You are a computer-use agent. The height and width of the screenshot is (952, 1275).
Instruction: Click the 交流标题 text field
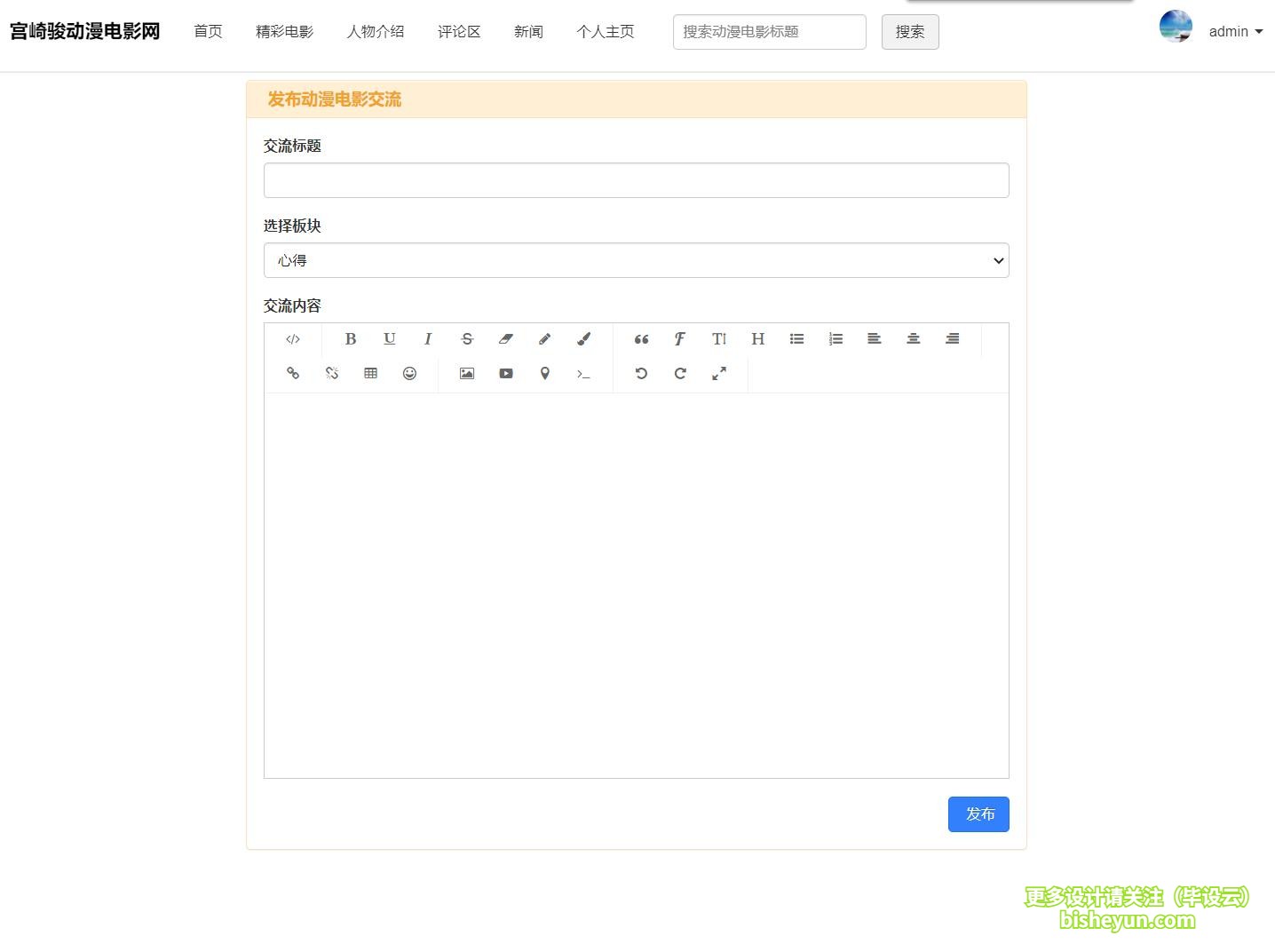tap(636, 180)
